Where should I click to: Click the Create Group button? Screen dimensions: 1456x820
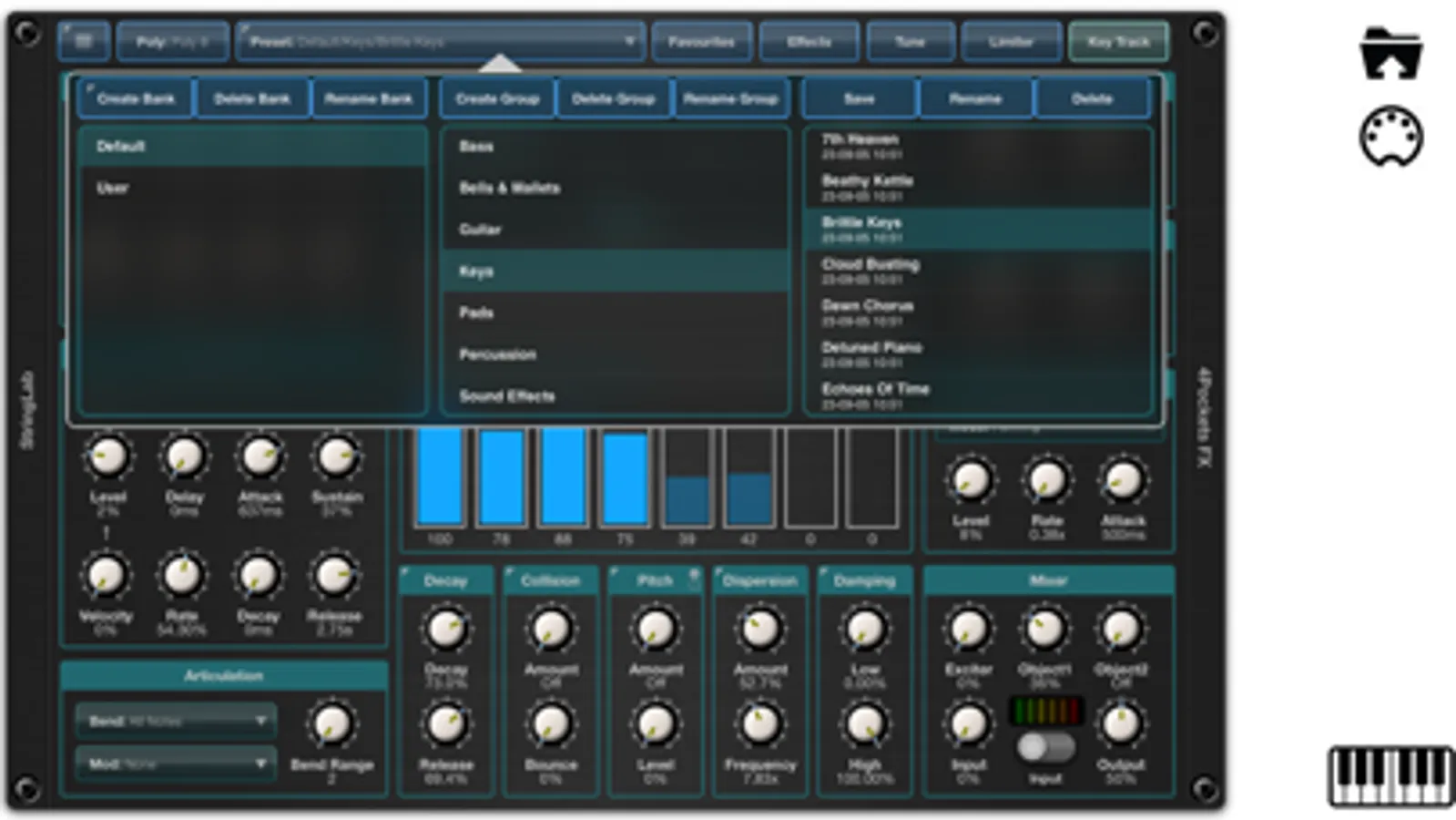click(x=497, y=98)
